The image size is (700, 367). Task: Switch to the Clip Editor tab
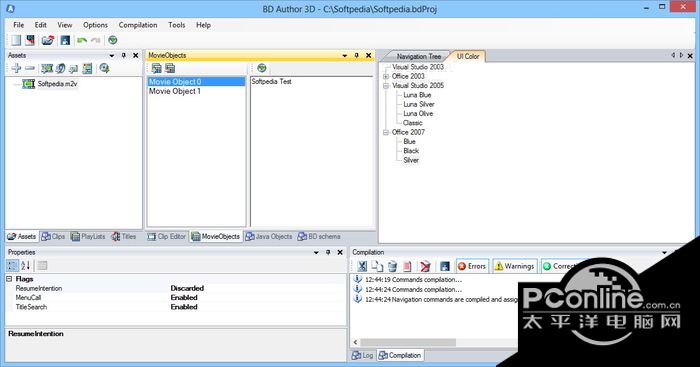point(167,237)
